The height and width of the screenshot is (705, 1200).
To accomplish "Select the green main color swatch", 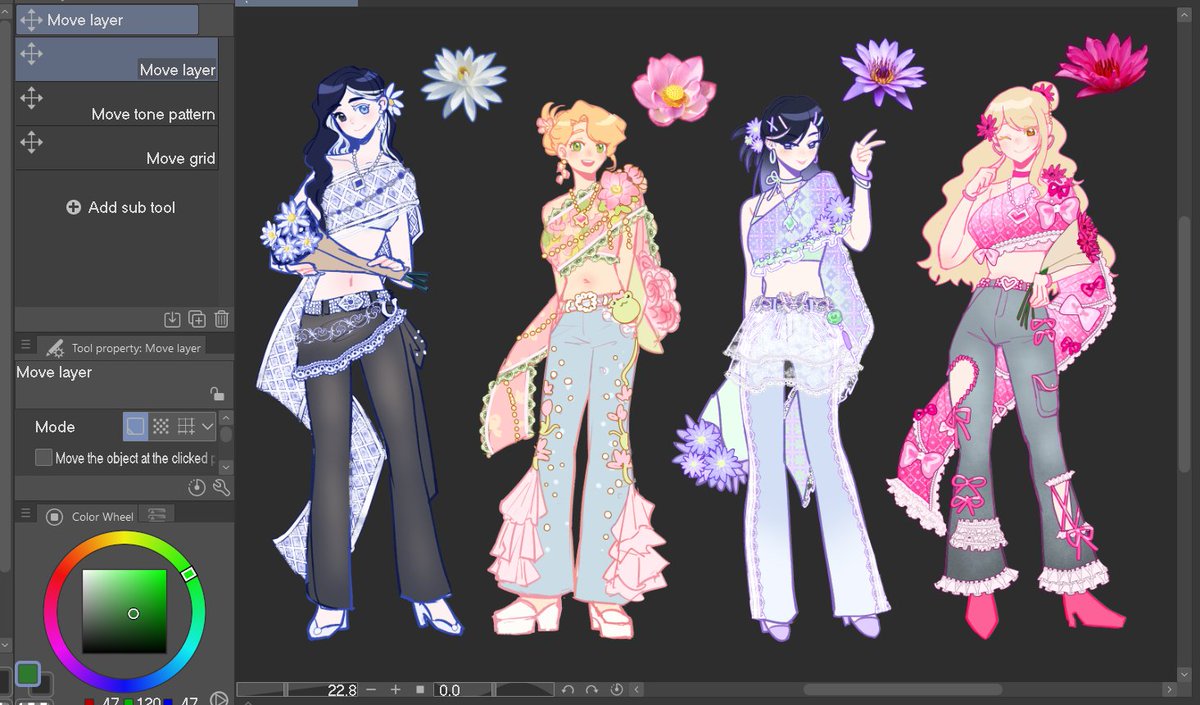I will point(28,673).
